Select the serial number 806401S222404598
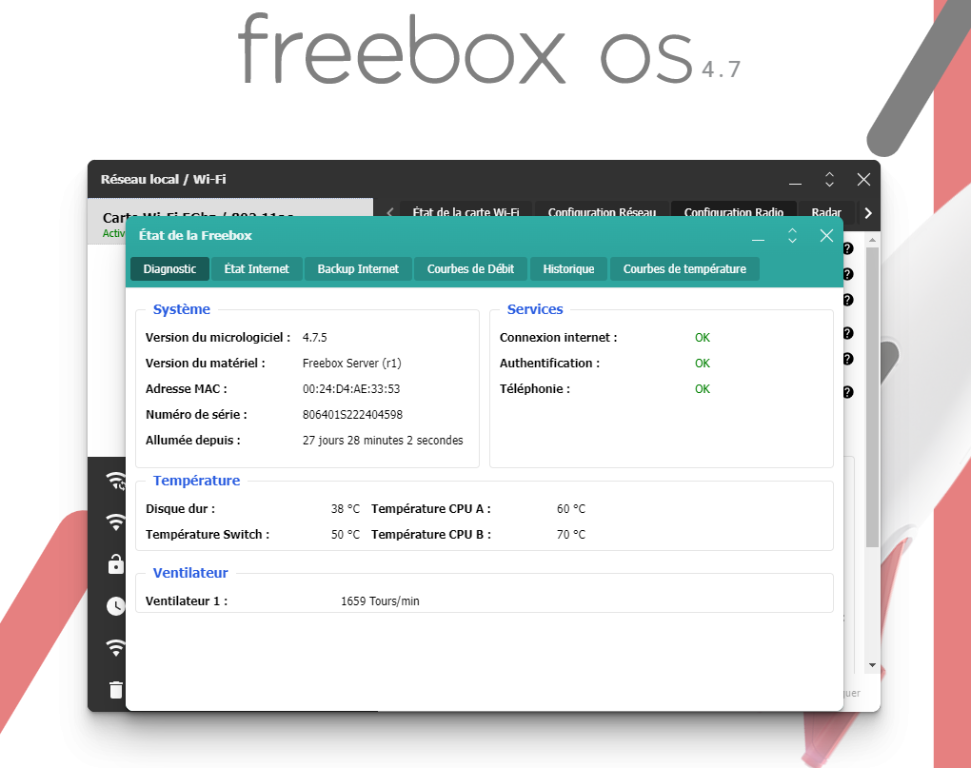The image size is (971, 768). (x=352, y=415)
